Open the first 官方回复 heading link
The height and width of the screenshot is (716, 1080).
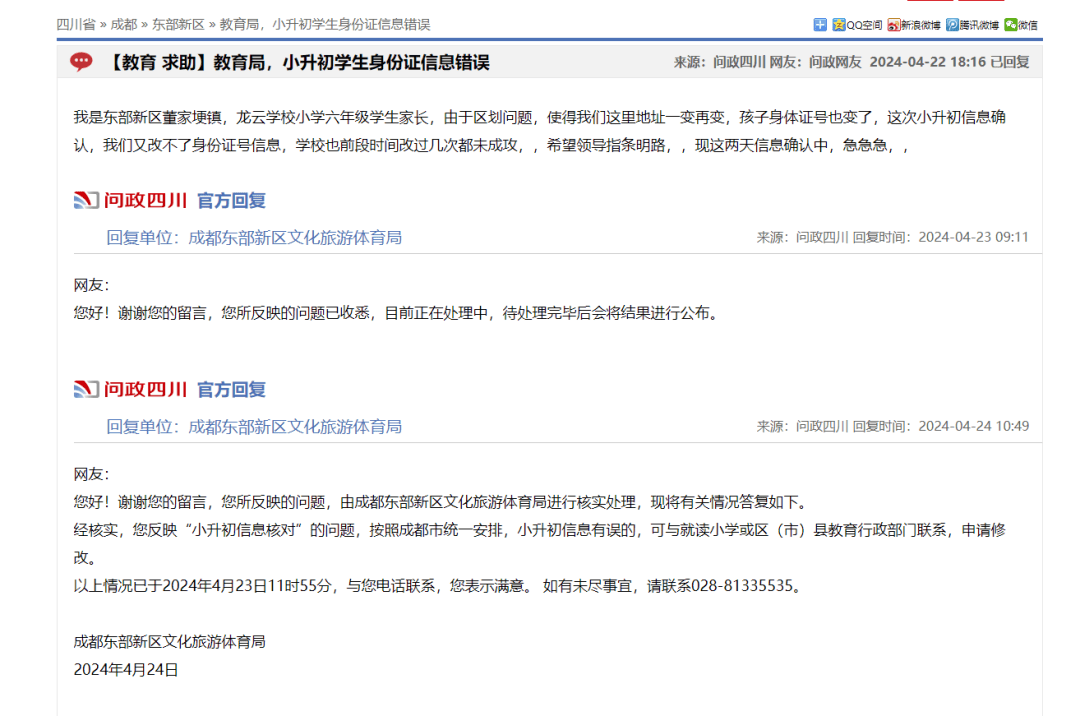tap(235, 200)
